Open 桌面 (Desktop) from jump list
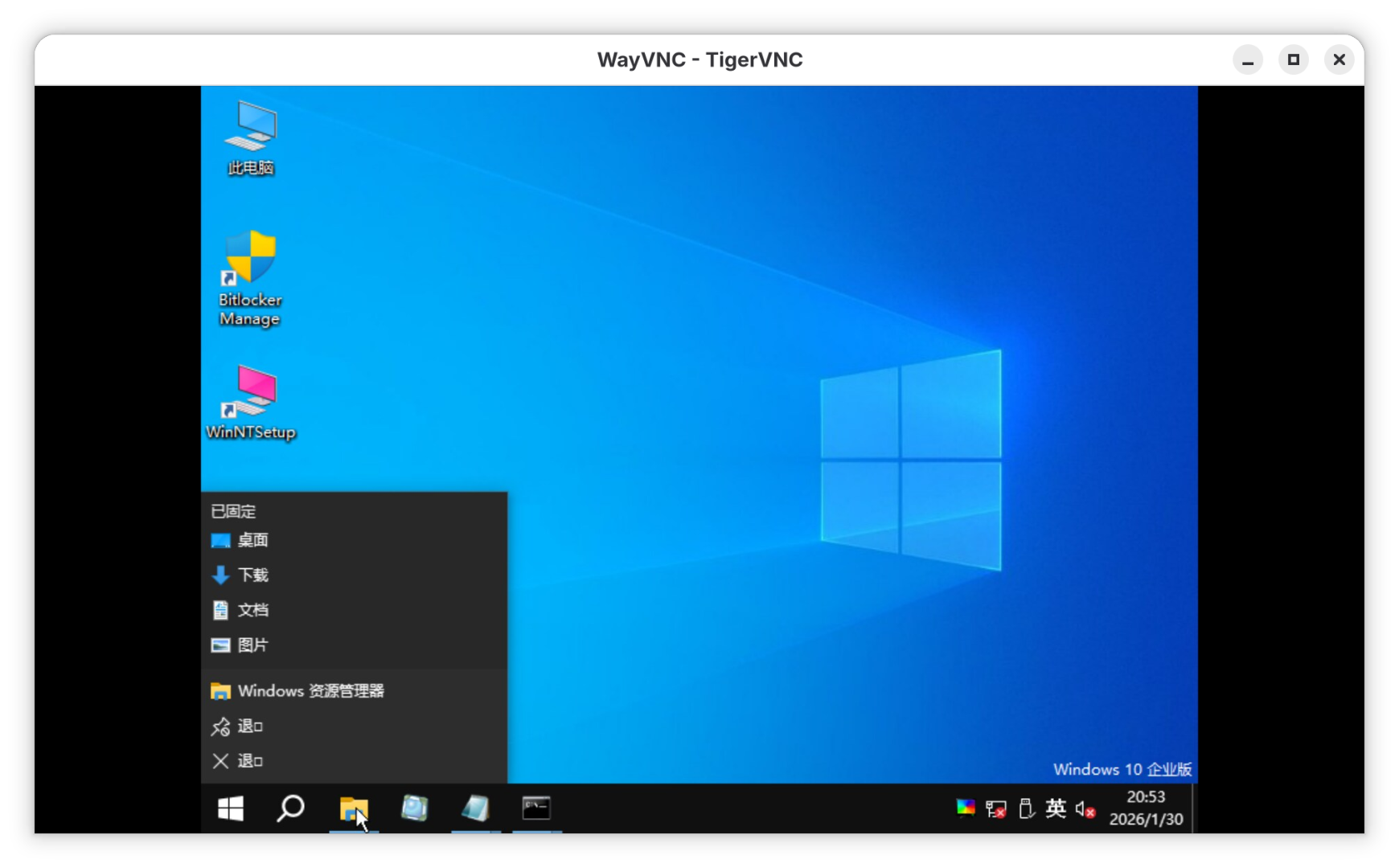The height and width of the screenshot is (868, 1399). click(252, 540)
